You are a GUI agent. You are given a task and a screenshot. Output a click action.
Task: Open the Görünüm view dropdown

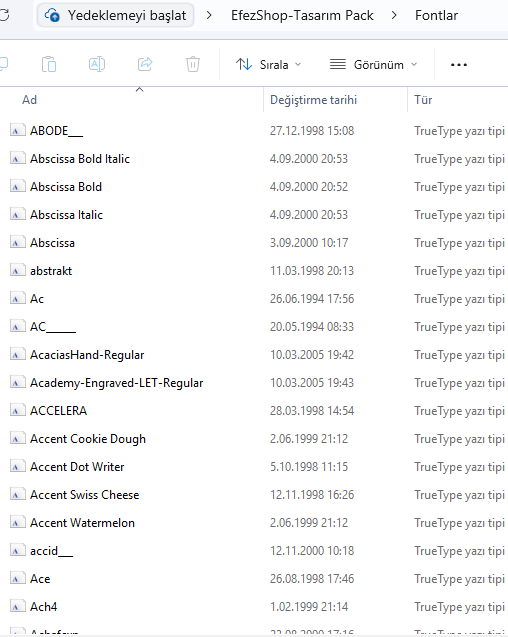tap(373, 64)
